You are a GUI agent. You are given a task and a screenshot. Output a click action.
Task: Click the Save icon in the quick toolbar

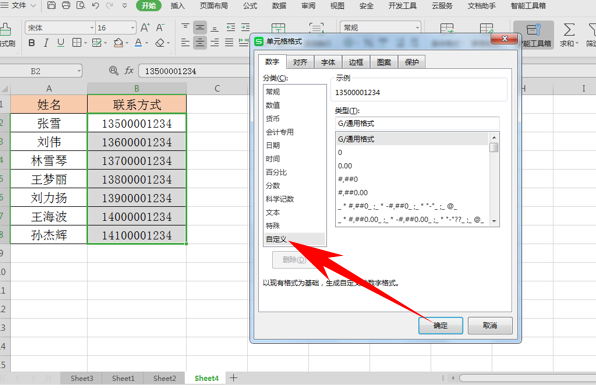51,5
